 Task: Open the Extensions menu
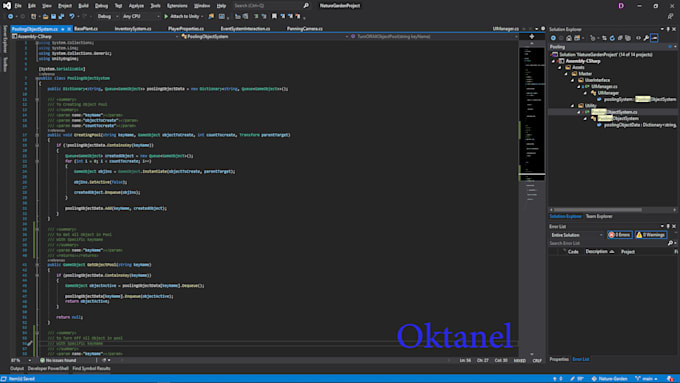177,6
